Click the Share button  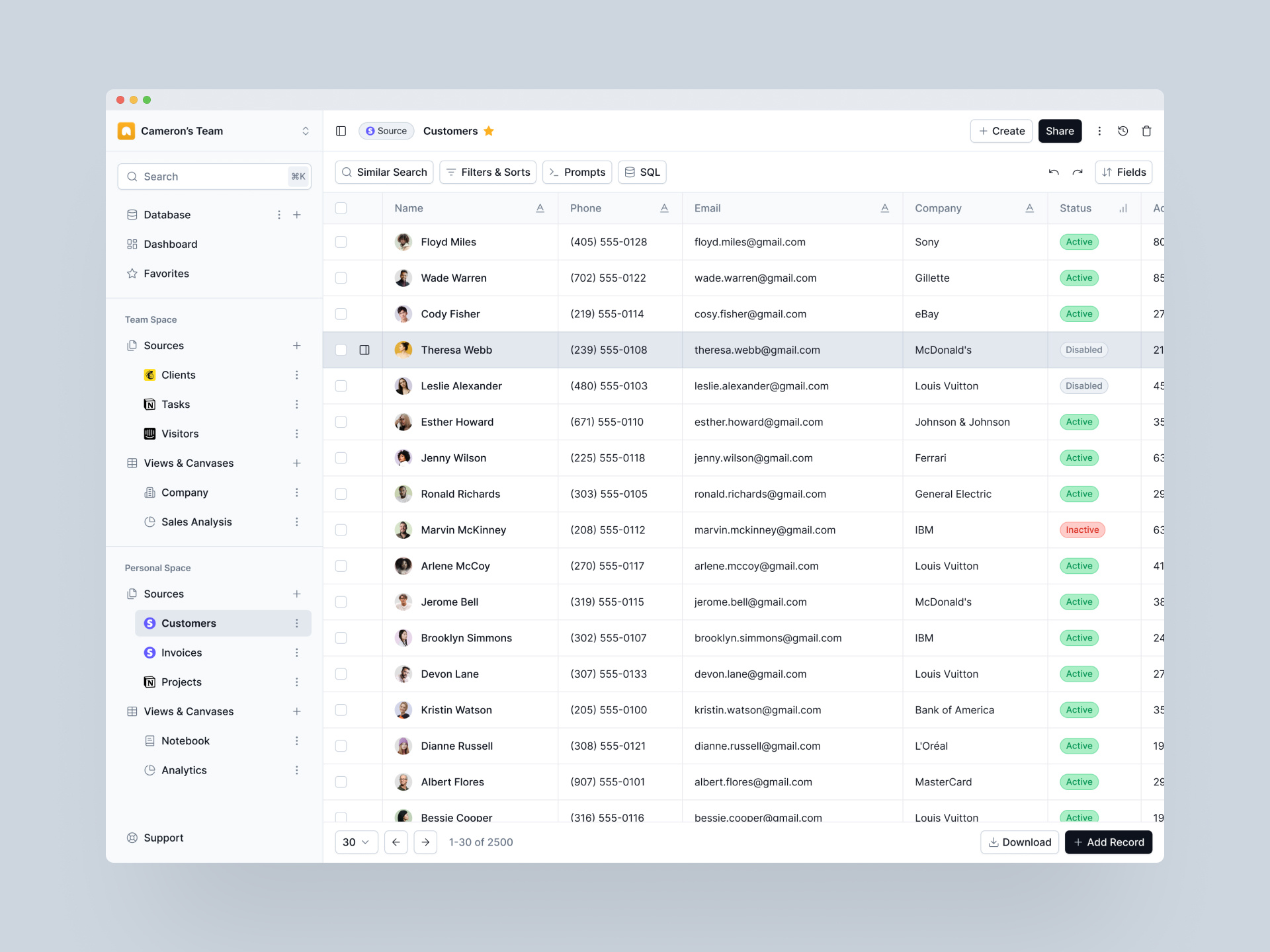(1060, 131)
